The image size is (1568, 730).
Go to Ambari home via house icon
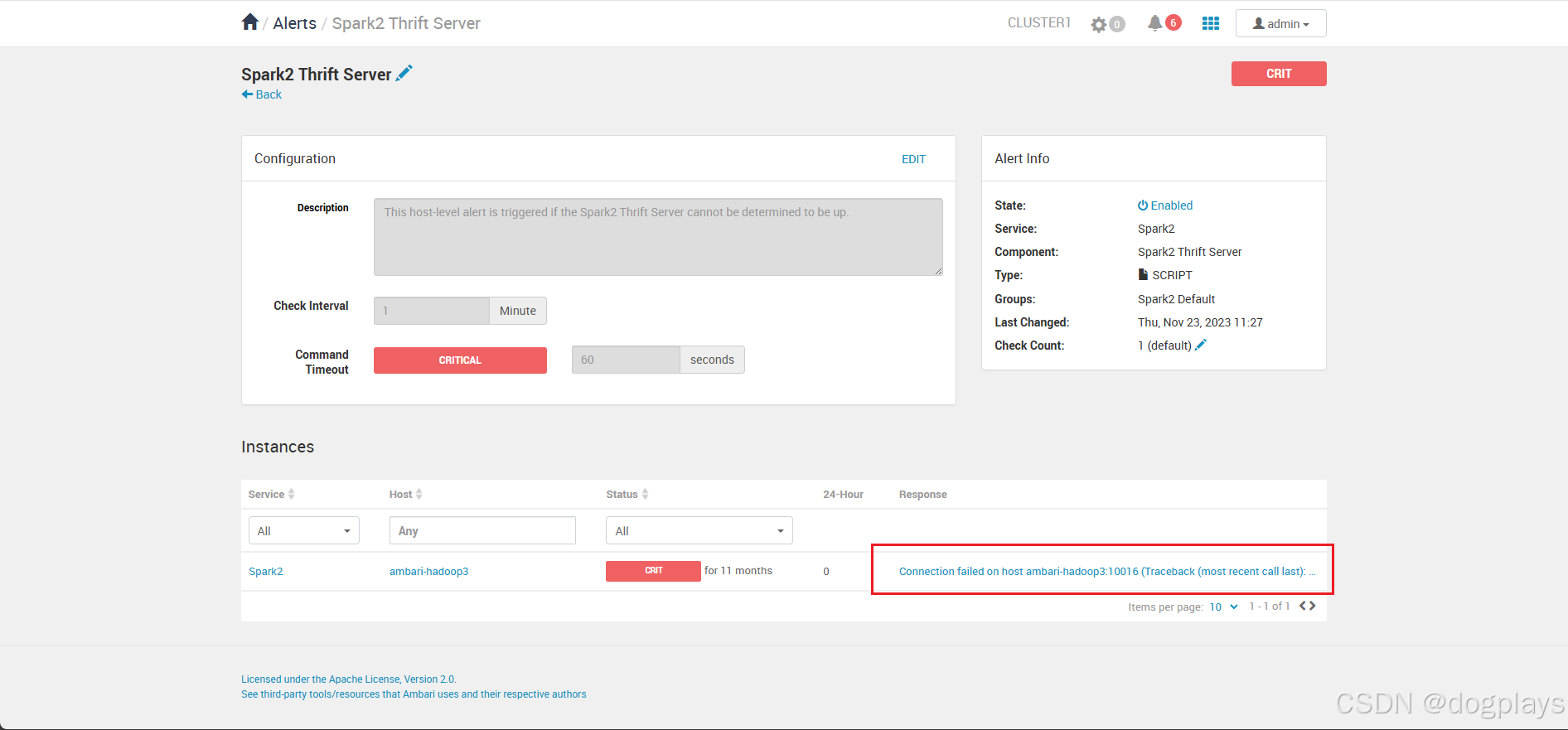coord(250,22)
